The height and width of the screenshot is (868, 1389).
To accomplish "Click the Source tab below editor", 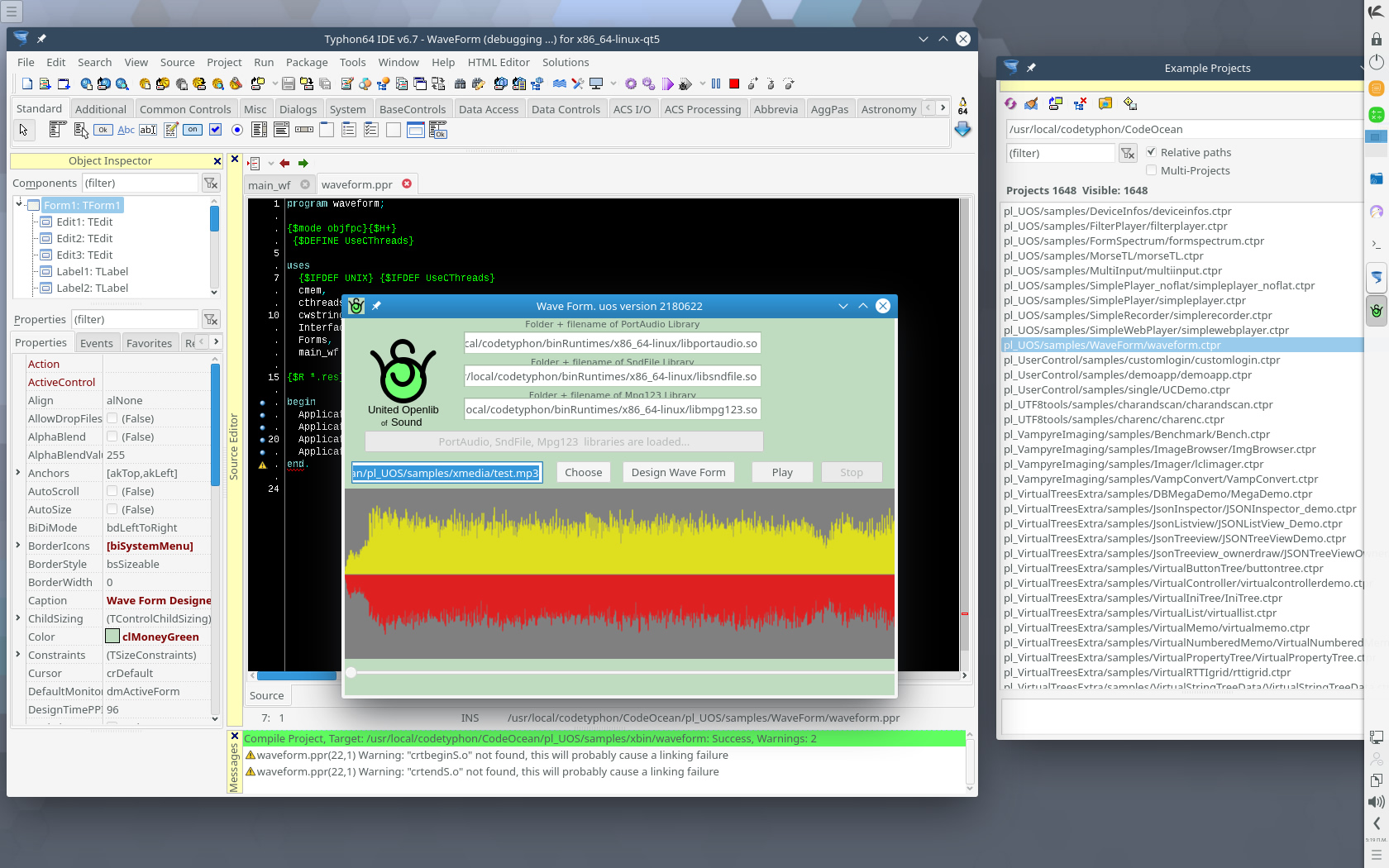I will pyautogui.click(x=267, y=695).
